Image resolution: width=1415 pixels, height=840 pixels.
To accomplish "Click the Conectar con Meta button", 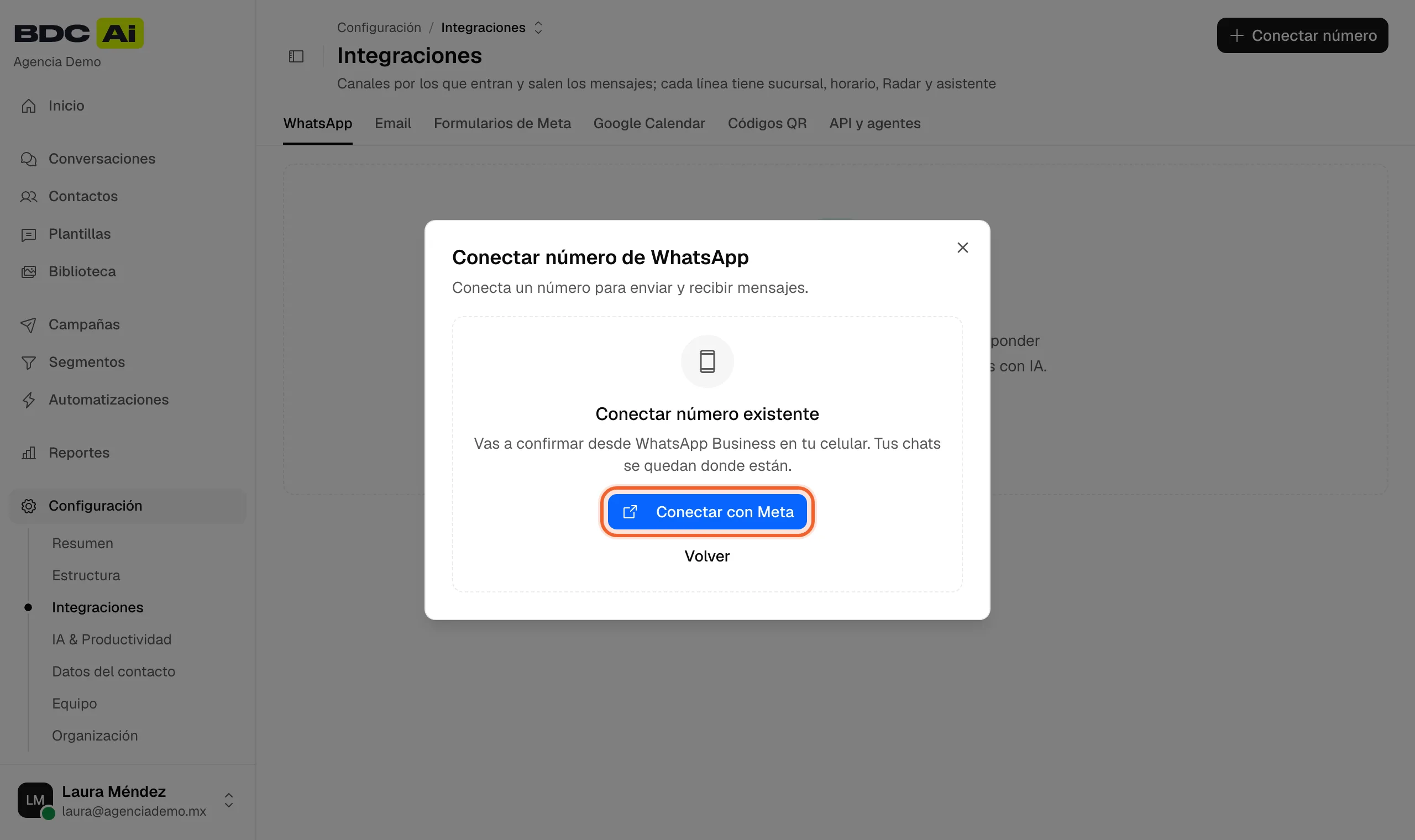I will (x=707, y=512).
